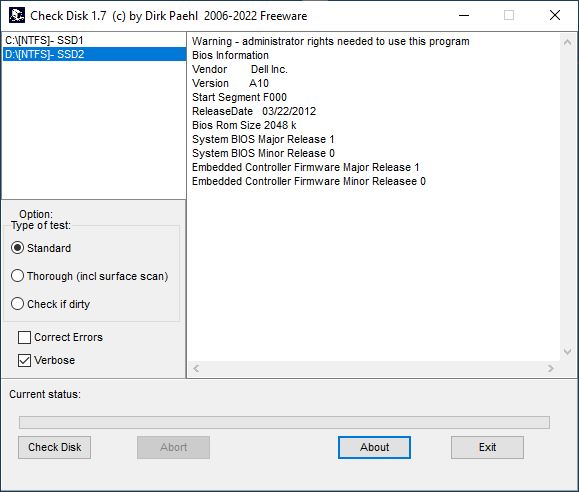Click the horizontal scroll left arrow
Viewport: 579px width, 492px height.
pyautogui.click(x=196, y=368)
